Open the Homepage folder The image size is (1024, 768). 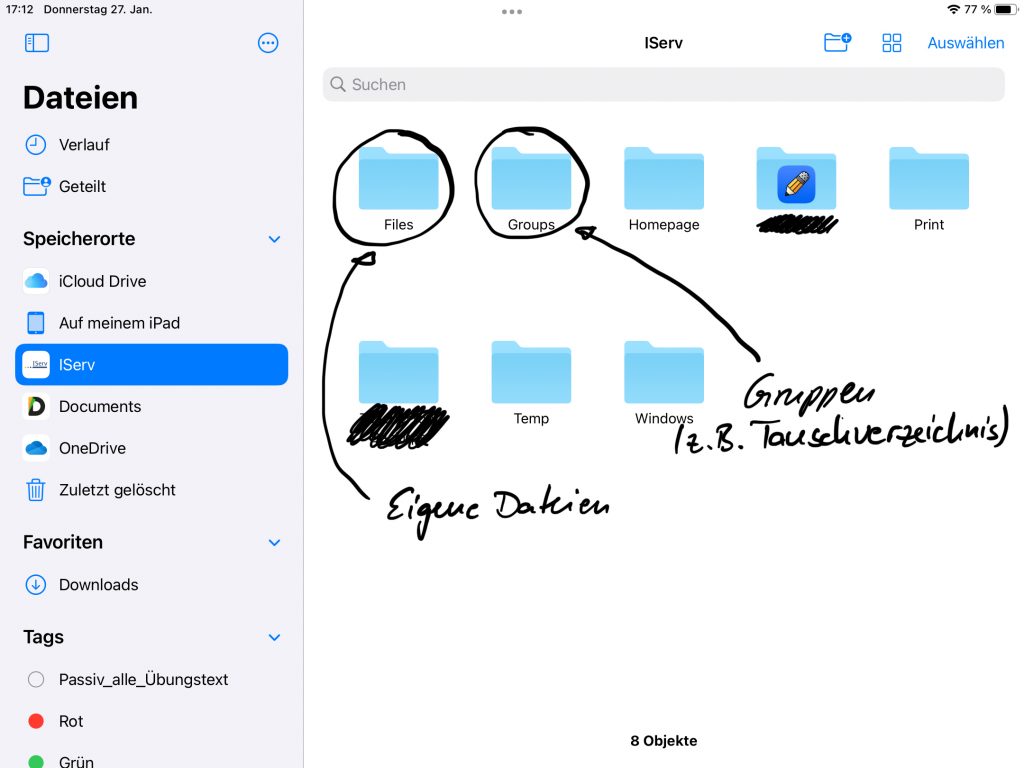664,180
